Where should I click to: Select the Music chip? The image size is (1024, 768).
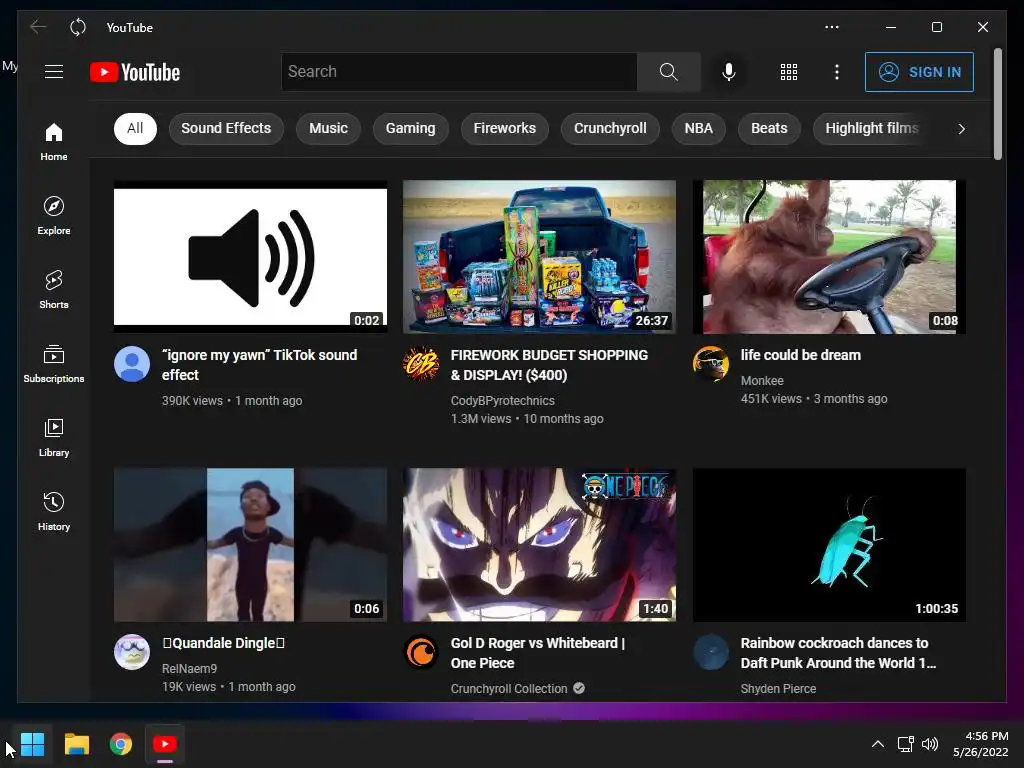pyautogui.click(x=328, y=129)
